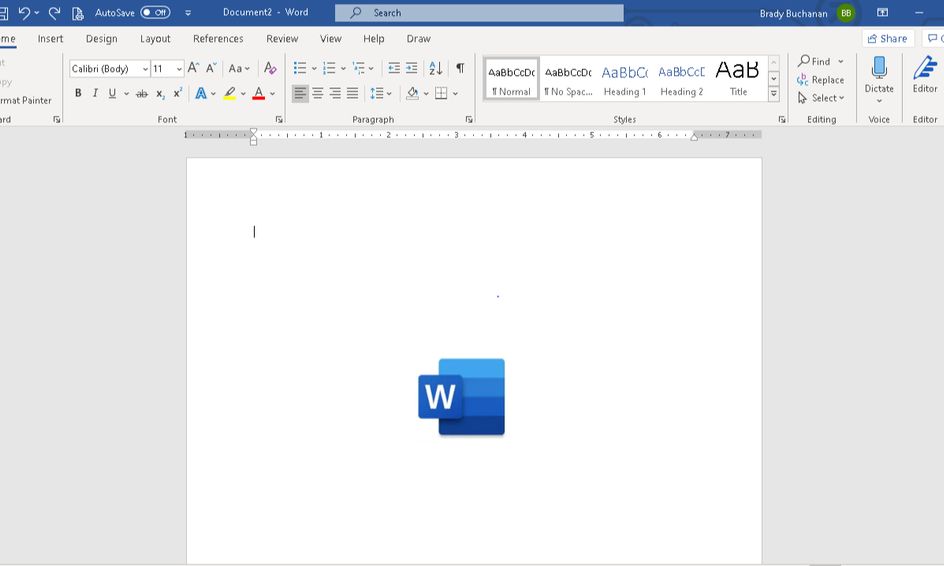Click the Search box in title bar
The image size is (944, 566).
coord(479,13)
